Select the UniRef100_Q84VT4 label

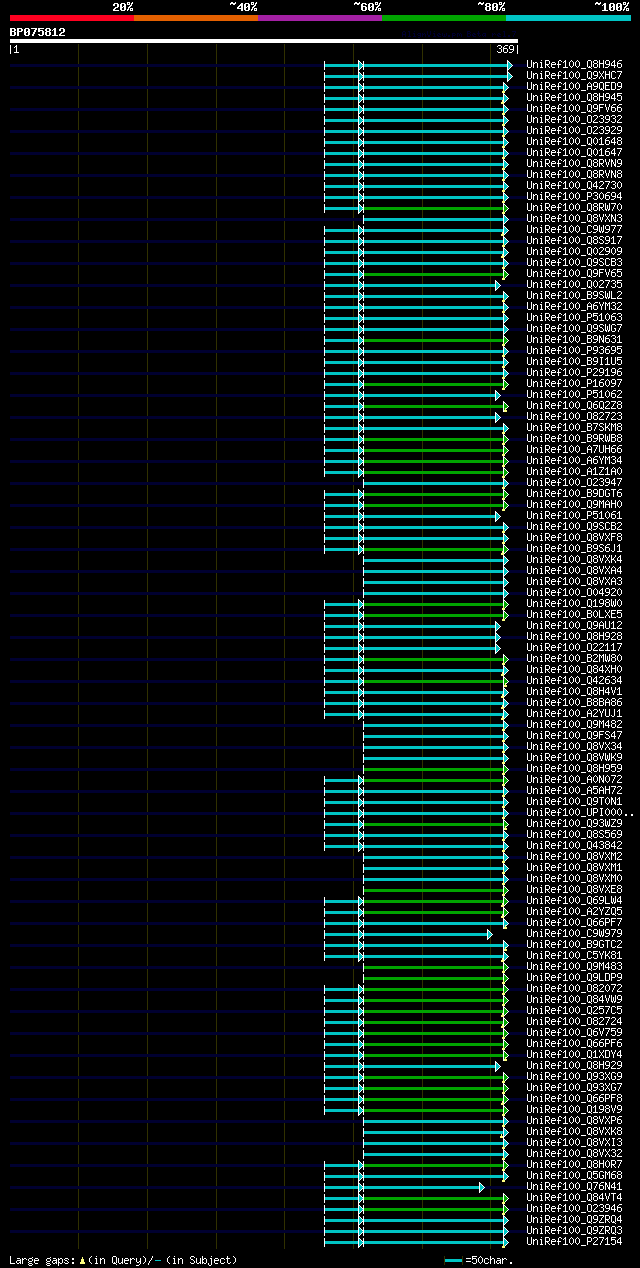(575, 1197)
